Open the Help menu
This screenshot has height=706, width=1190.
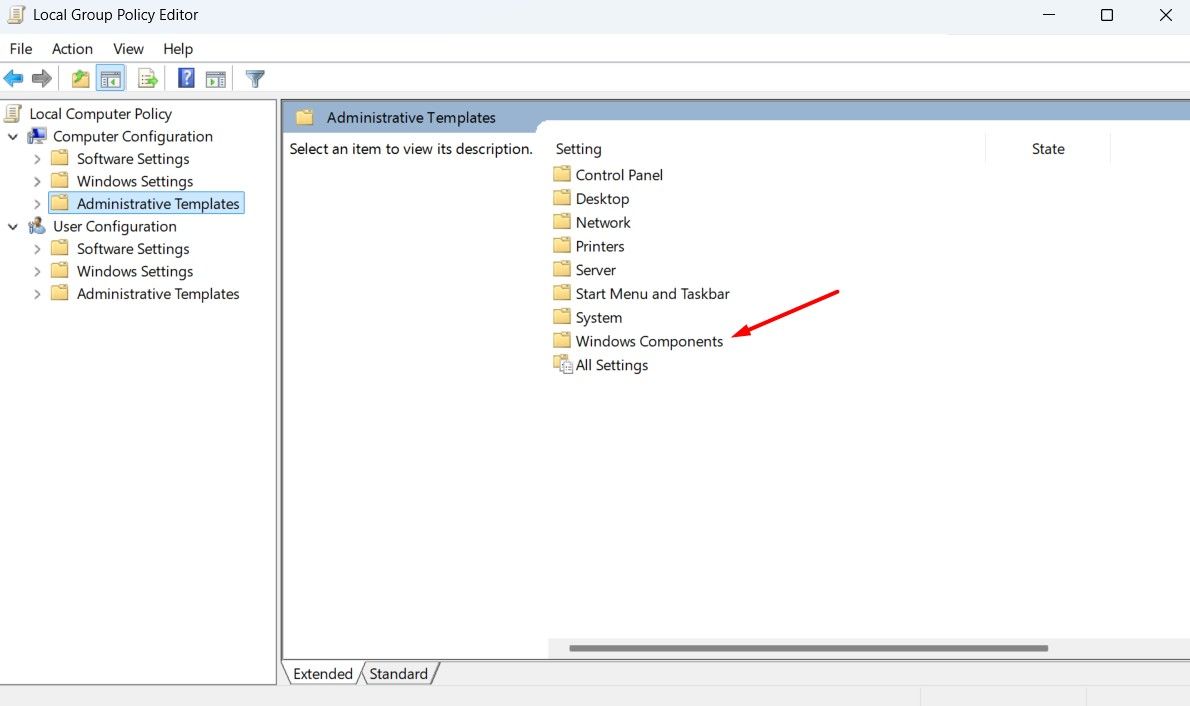[178, 49]
